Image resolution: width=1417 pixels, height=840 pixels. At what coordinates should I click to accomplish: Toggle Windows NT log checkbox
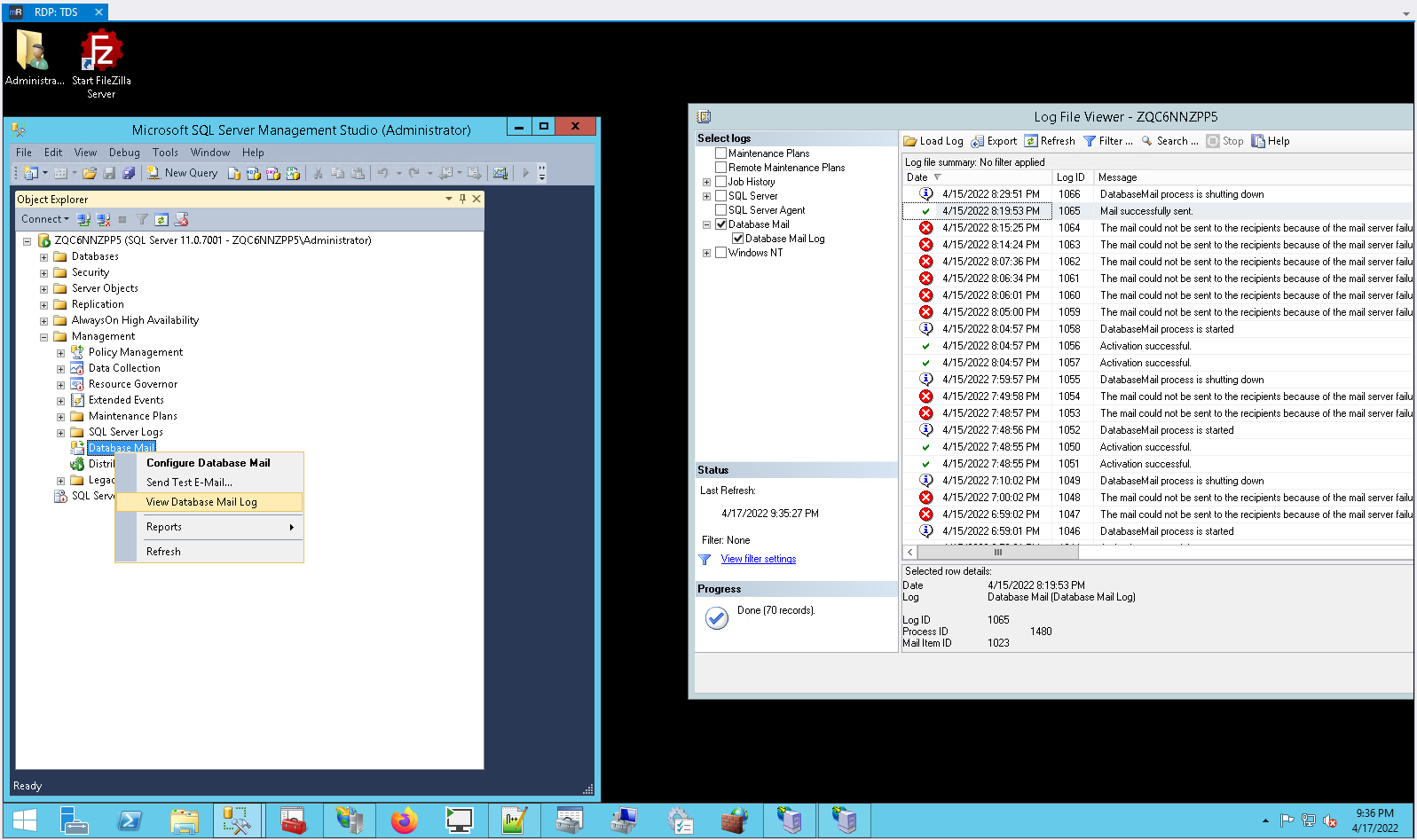721,253
